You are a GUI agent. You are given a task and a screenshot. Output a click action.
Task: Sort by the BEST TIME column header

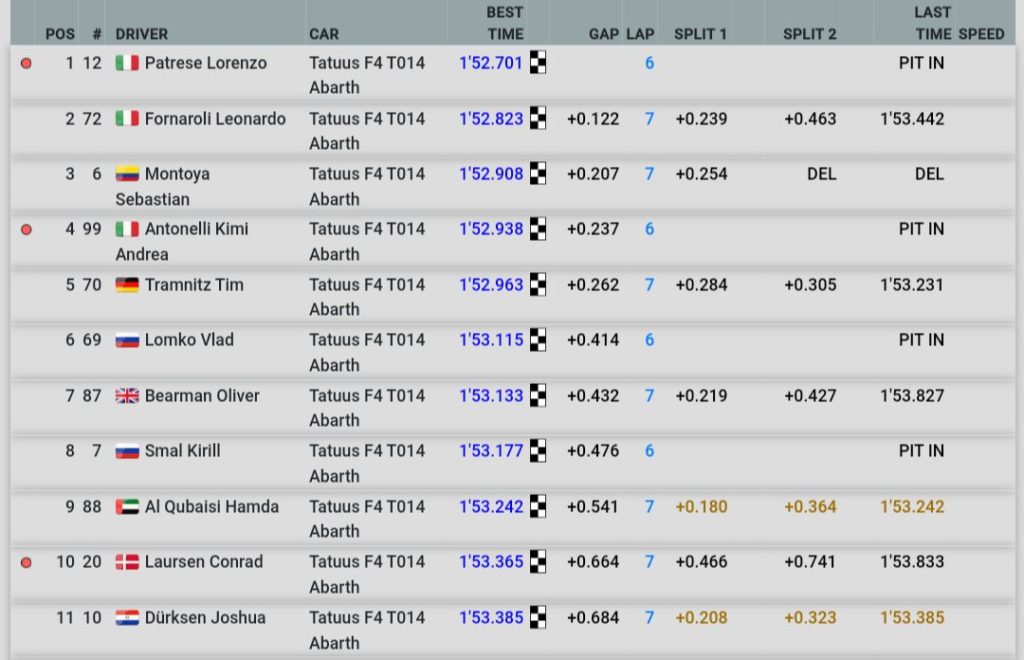point(505,23)
